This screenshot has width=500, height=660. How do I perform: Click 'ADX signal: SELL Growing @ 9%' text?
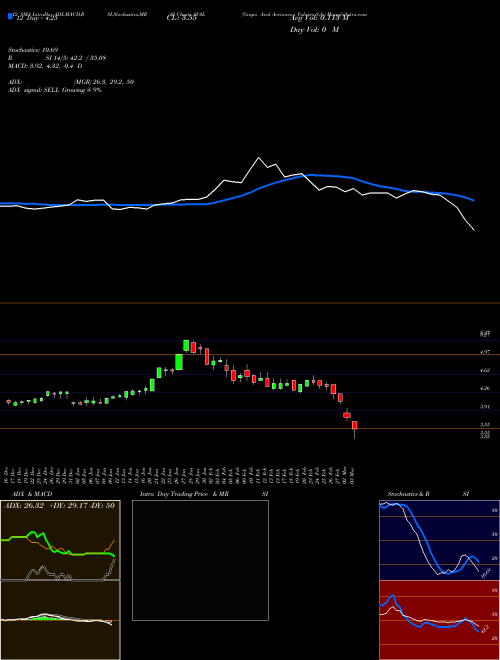[55, 90]
